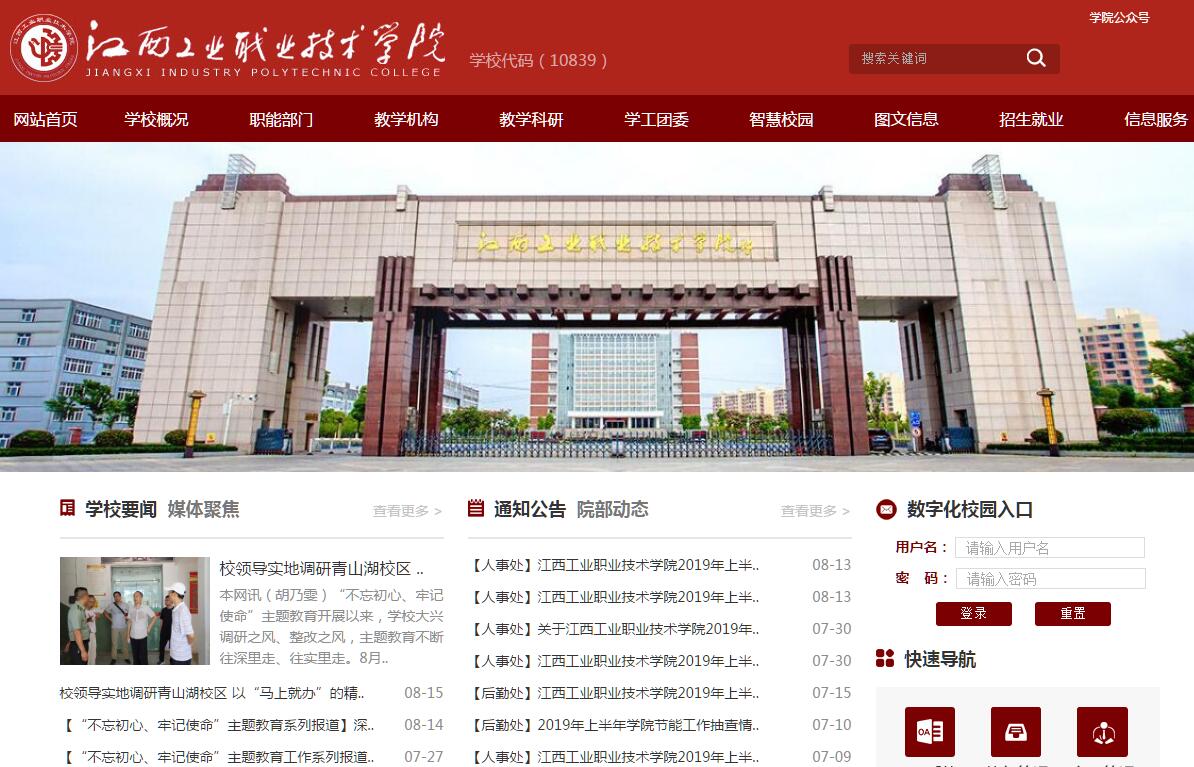Click the username input field
Viewport: 1194px width, 767px height.
[1049, 548]
